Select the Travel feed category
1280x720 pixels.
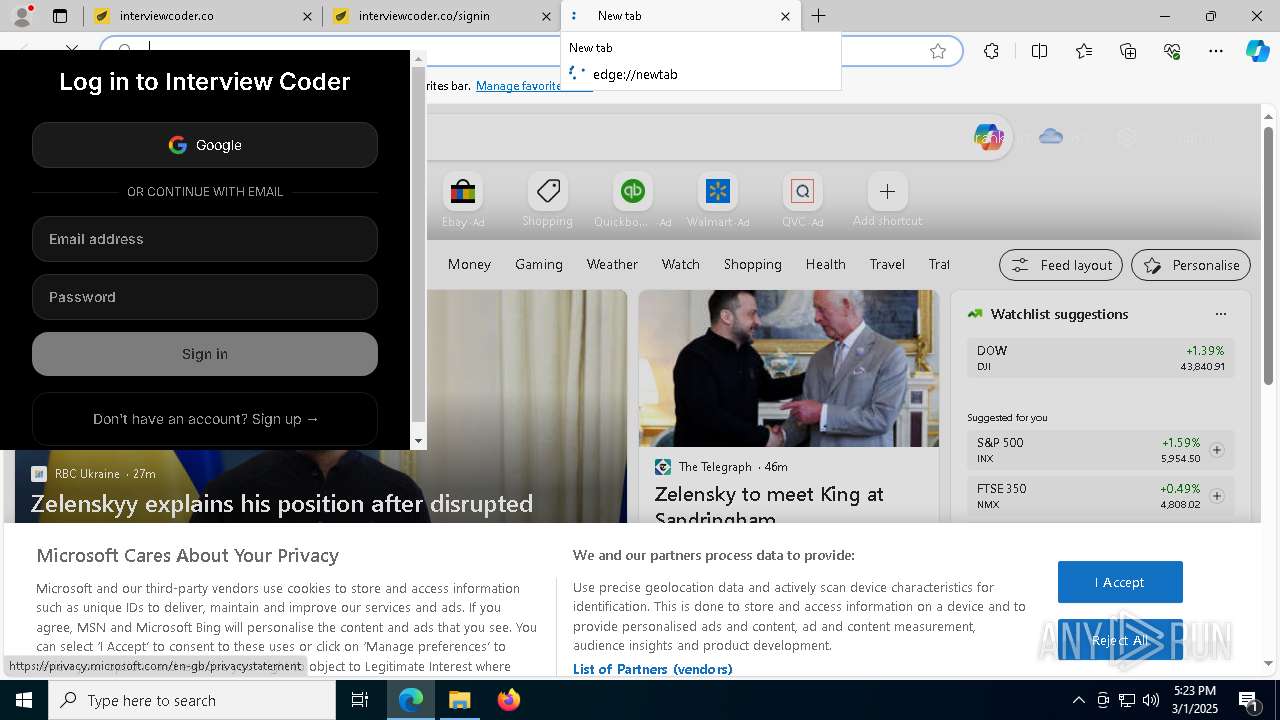tap(887, 264)
